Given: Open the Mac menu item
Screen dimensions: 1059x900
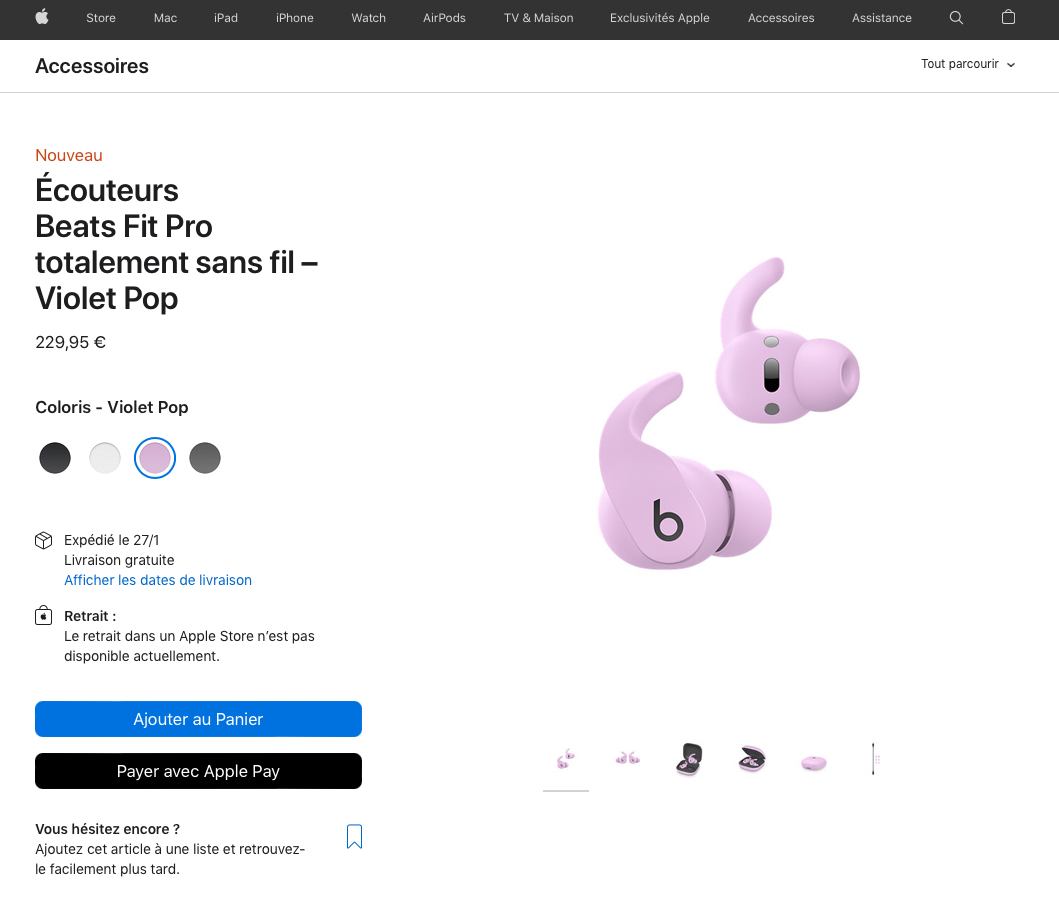Looking at the screenshot, I should pos(165,18).
